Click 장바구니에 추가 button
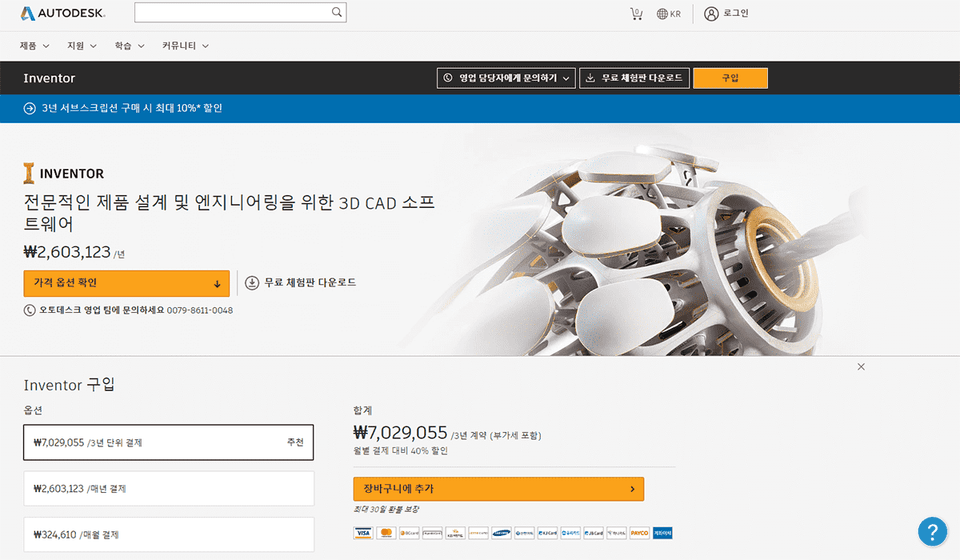 498,489
